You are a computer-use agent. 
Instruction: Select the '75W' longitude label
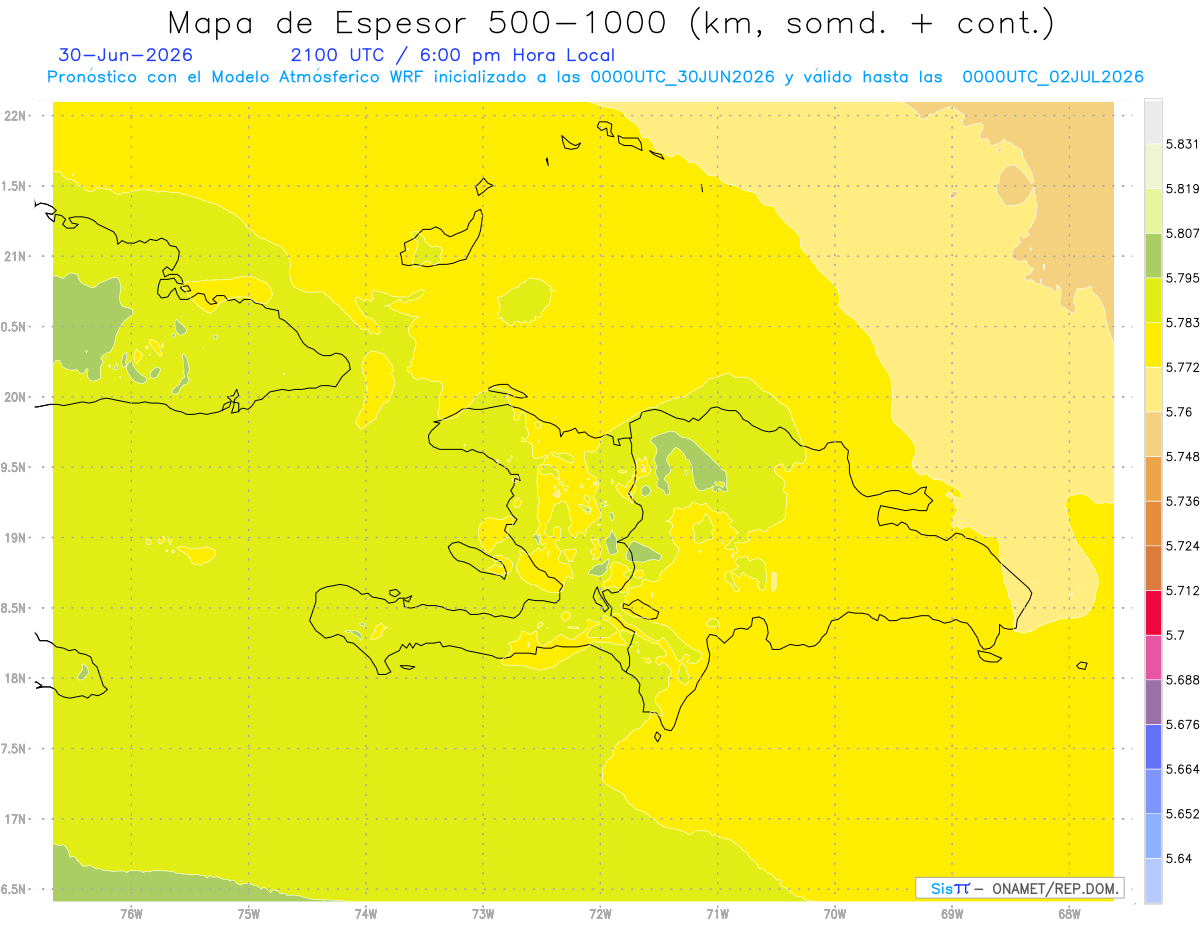248,914
